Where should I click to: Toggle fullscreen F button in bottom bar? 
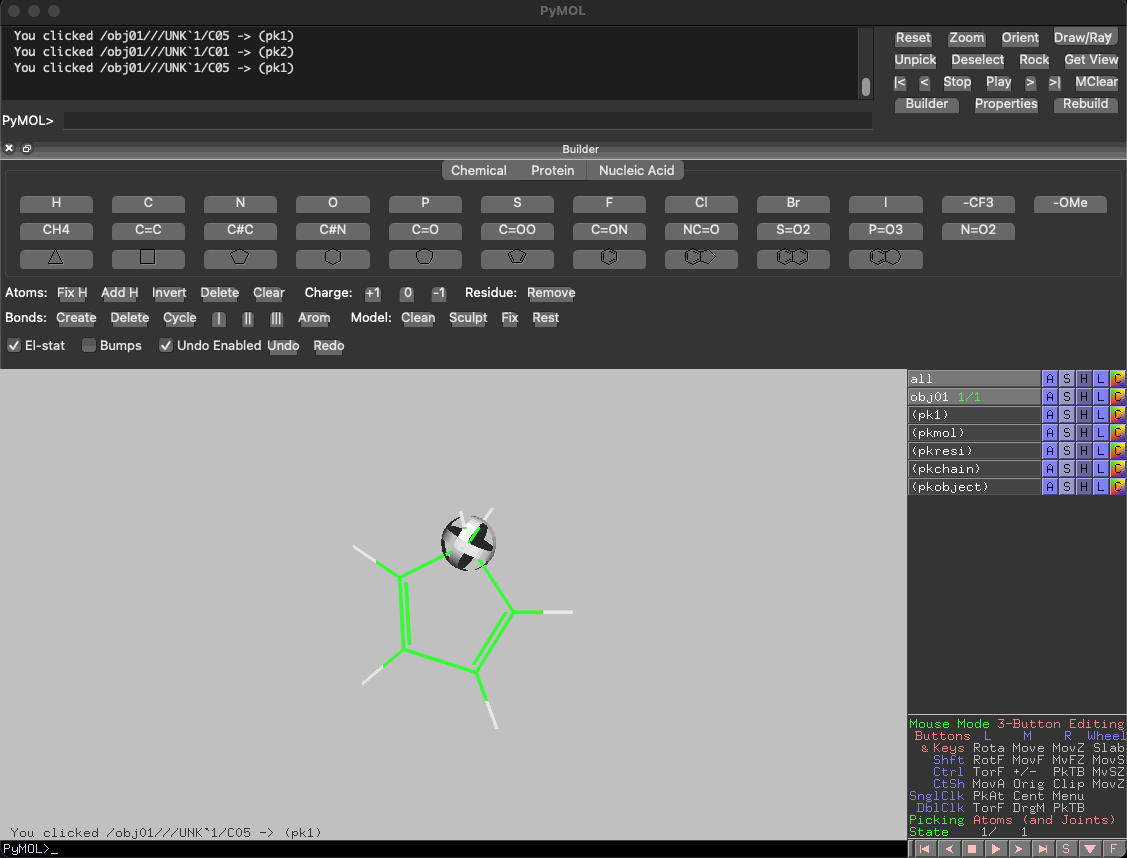(1113, 849)
